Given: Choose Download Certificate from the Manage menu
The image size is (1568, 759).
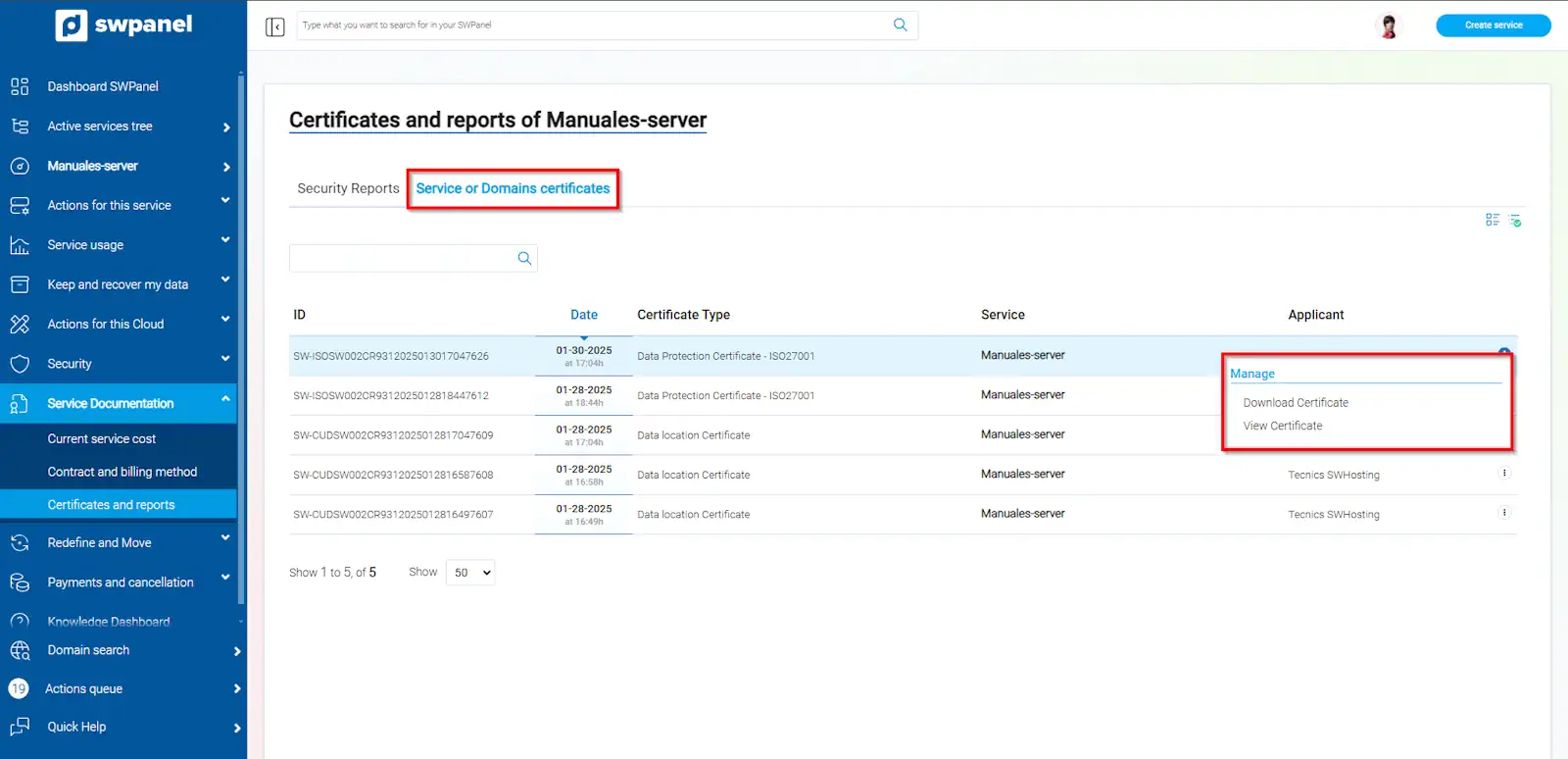Looking at the screenshot, I should 1296,403.
